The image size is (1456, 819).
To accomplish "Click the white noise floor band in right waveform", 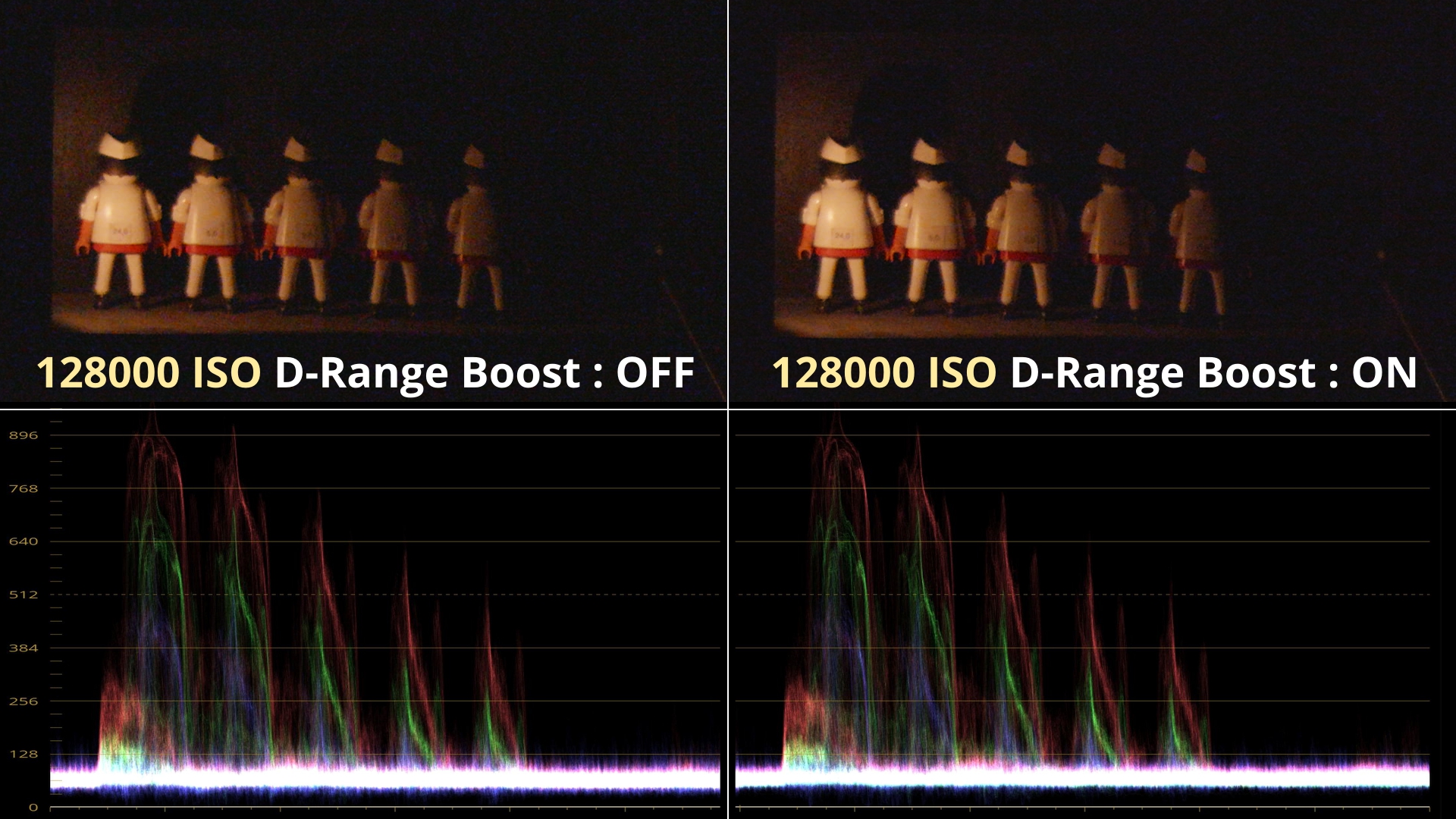I will (x=1083, y=777).
